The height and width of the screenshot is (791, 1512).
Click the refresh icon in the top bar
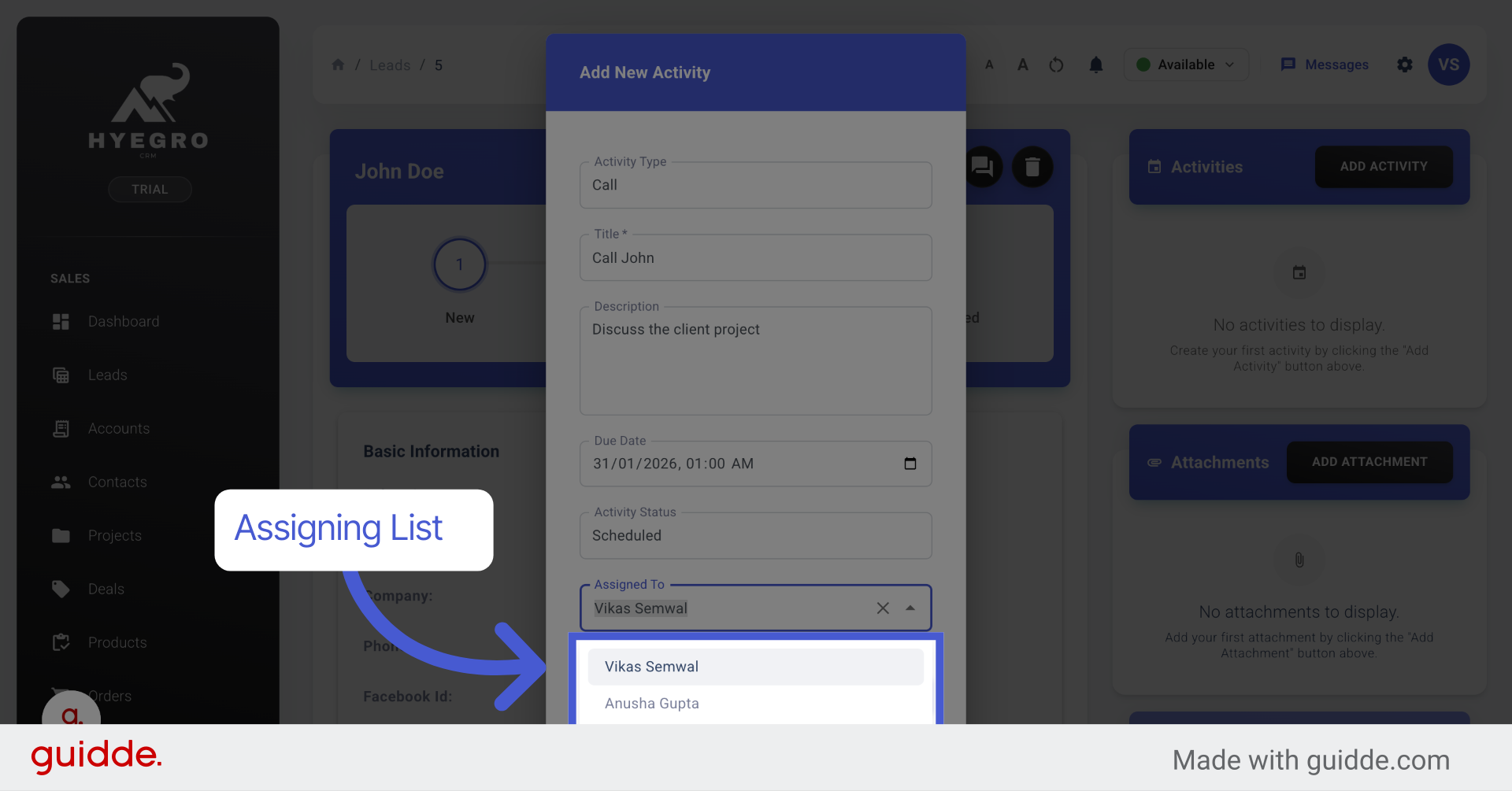pos(1056,65)
